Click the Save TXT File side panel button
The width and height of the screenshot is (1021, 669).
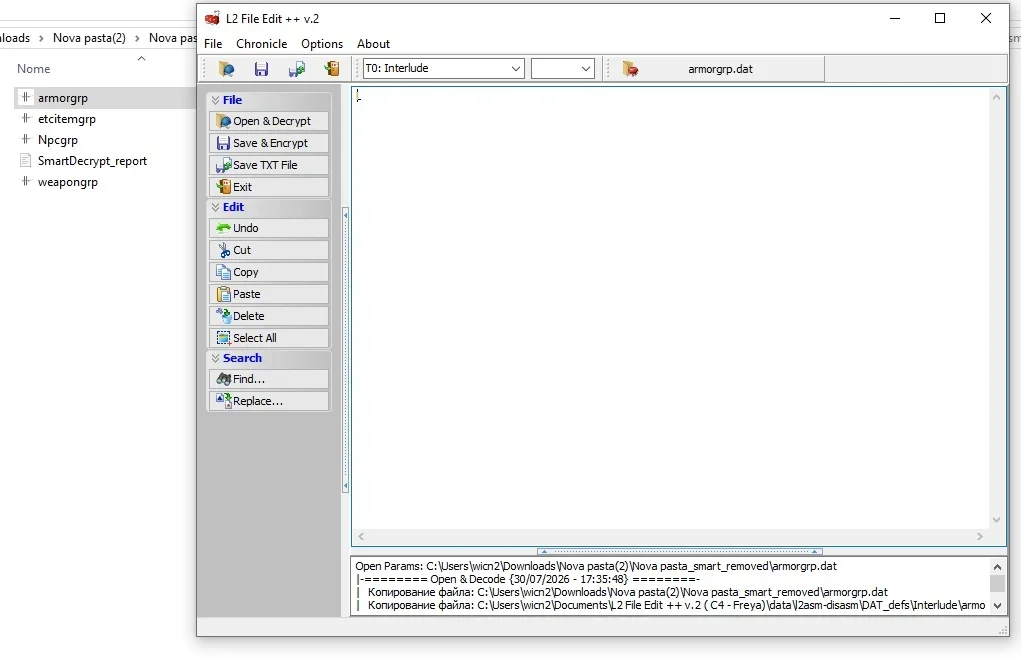pyautogui.click(x=269, y=165)
